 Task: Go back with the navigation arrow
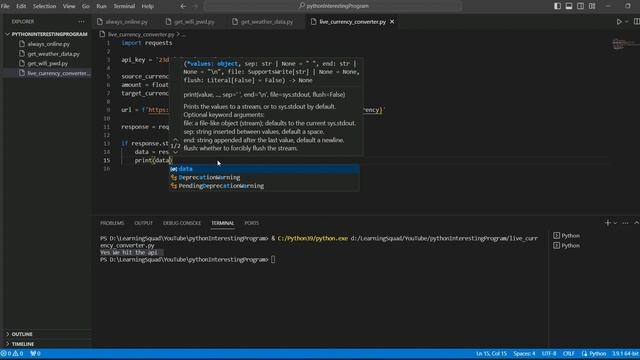[x=183, y=6]
